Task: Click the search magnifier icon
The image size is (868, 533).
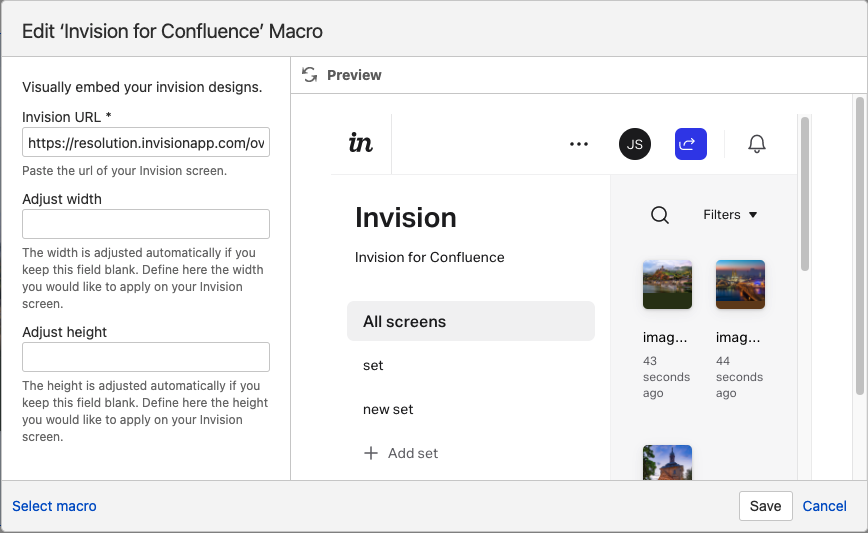Action: point(660,215)
